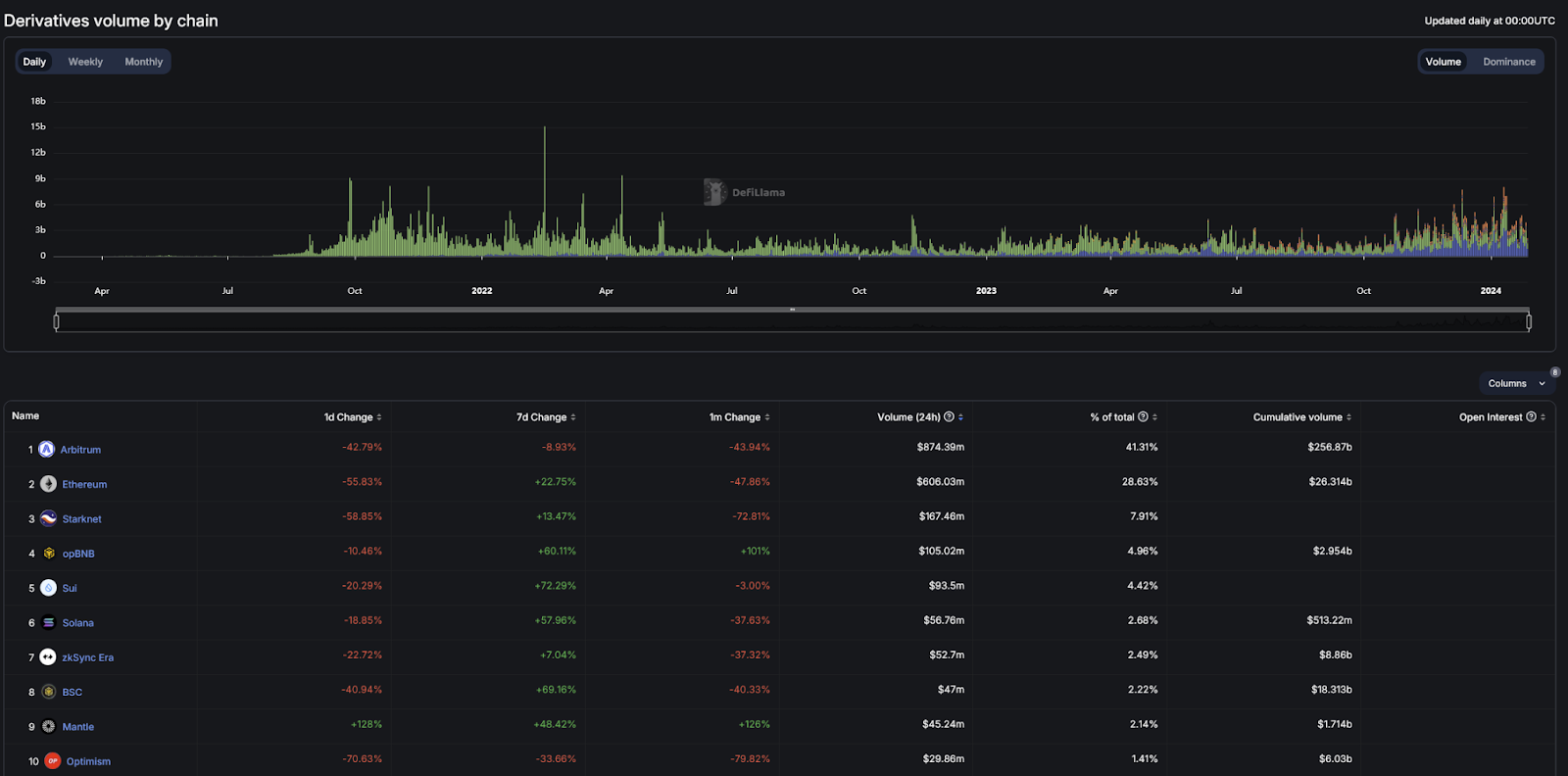Click the 'Derivatives volume by chain' heading
This screenshot has width=1568, height=776.
[x=111, y=21]
